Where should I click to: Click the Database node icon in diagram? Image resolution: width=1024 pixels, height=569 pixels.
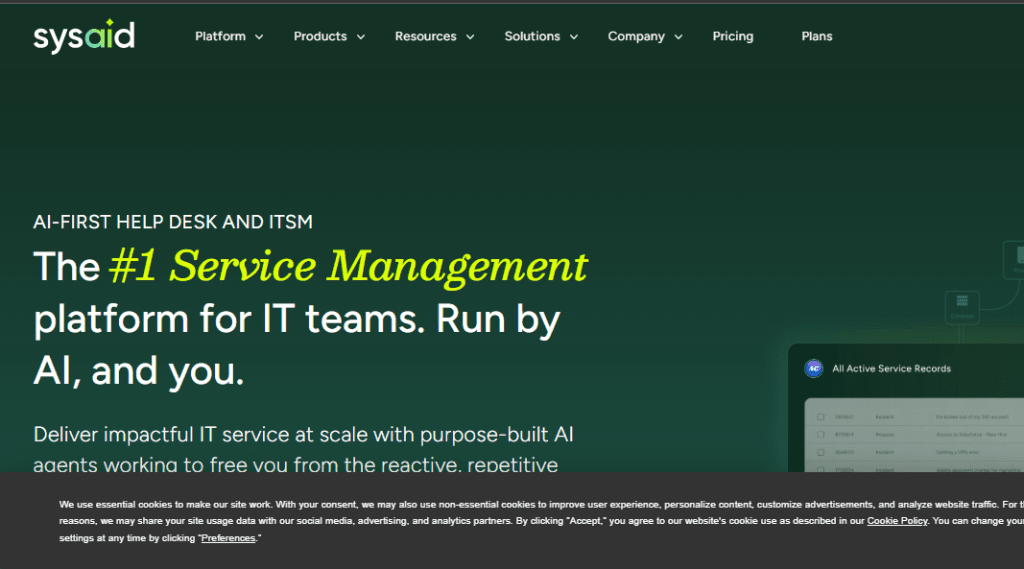(x=964, y=301)
